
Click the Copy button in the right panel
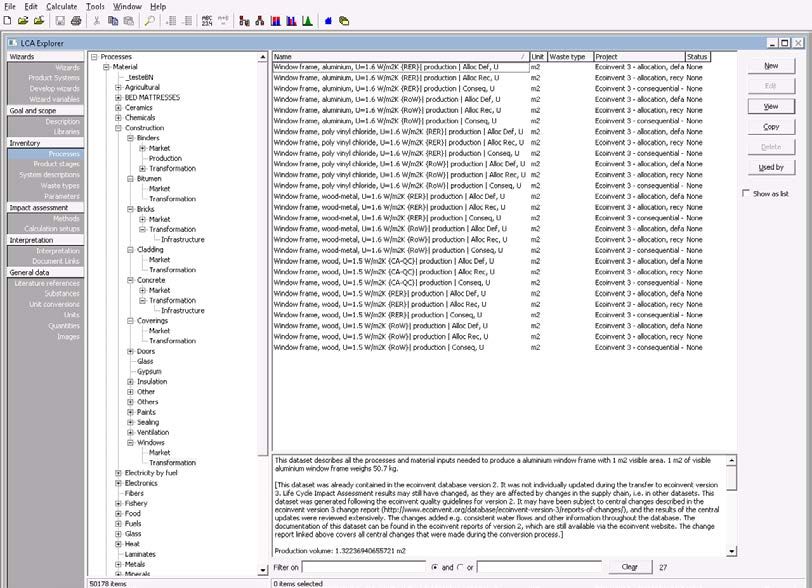pos(771,126)
